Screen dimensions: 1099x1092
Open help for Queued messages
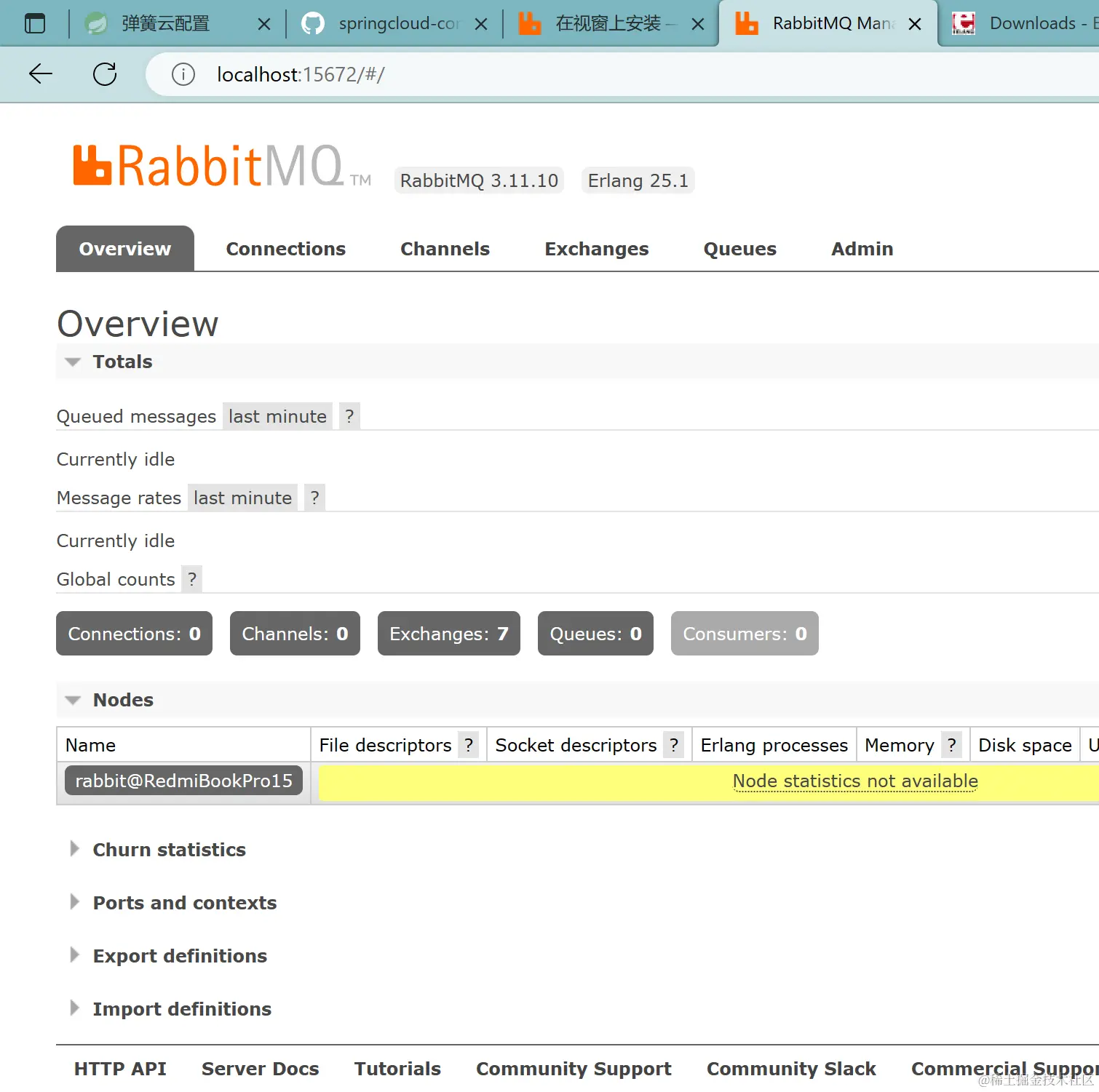[349, 416]
